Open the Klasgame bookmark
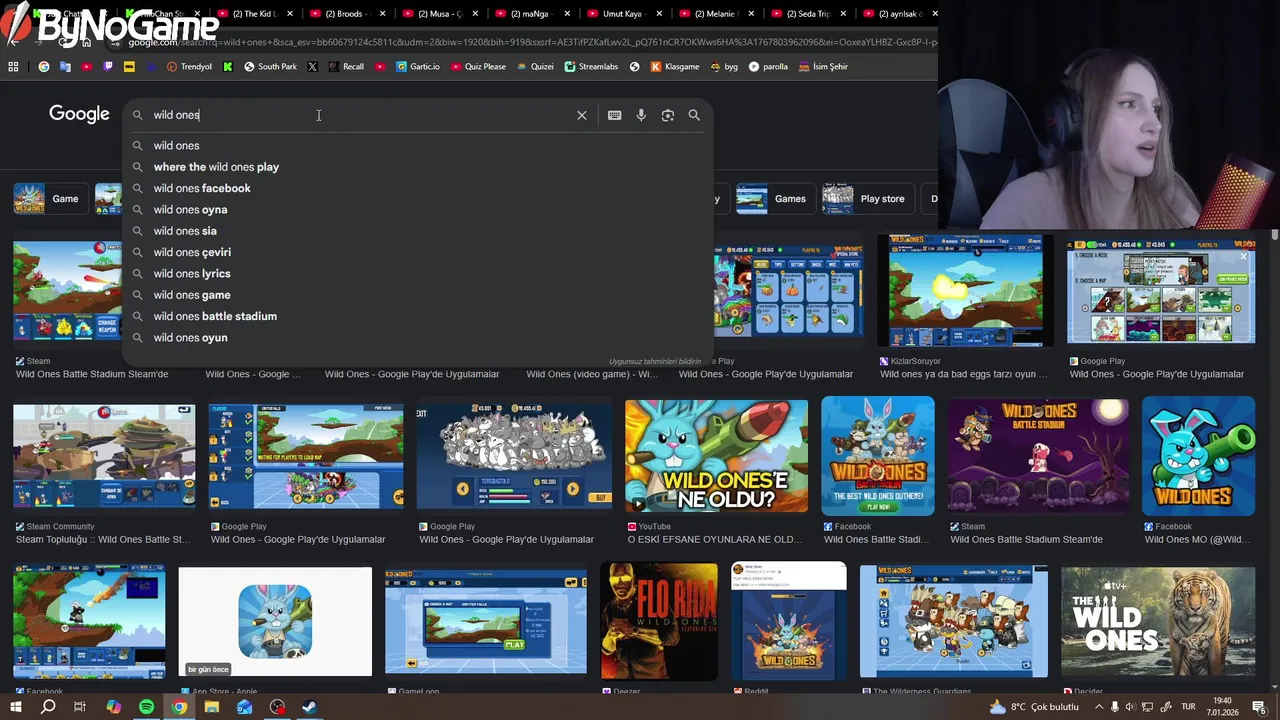1280x720 pixels. (675, 67)
